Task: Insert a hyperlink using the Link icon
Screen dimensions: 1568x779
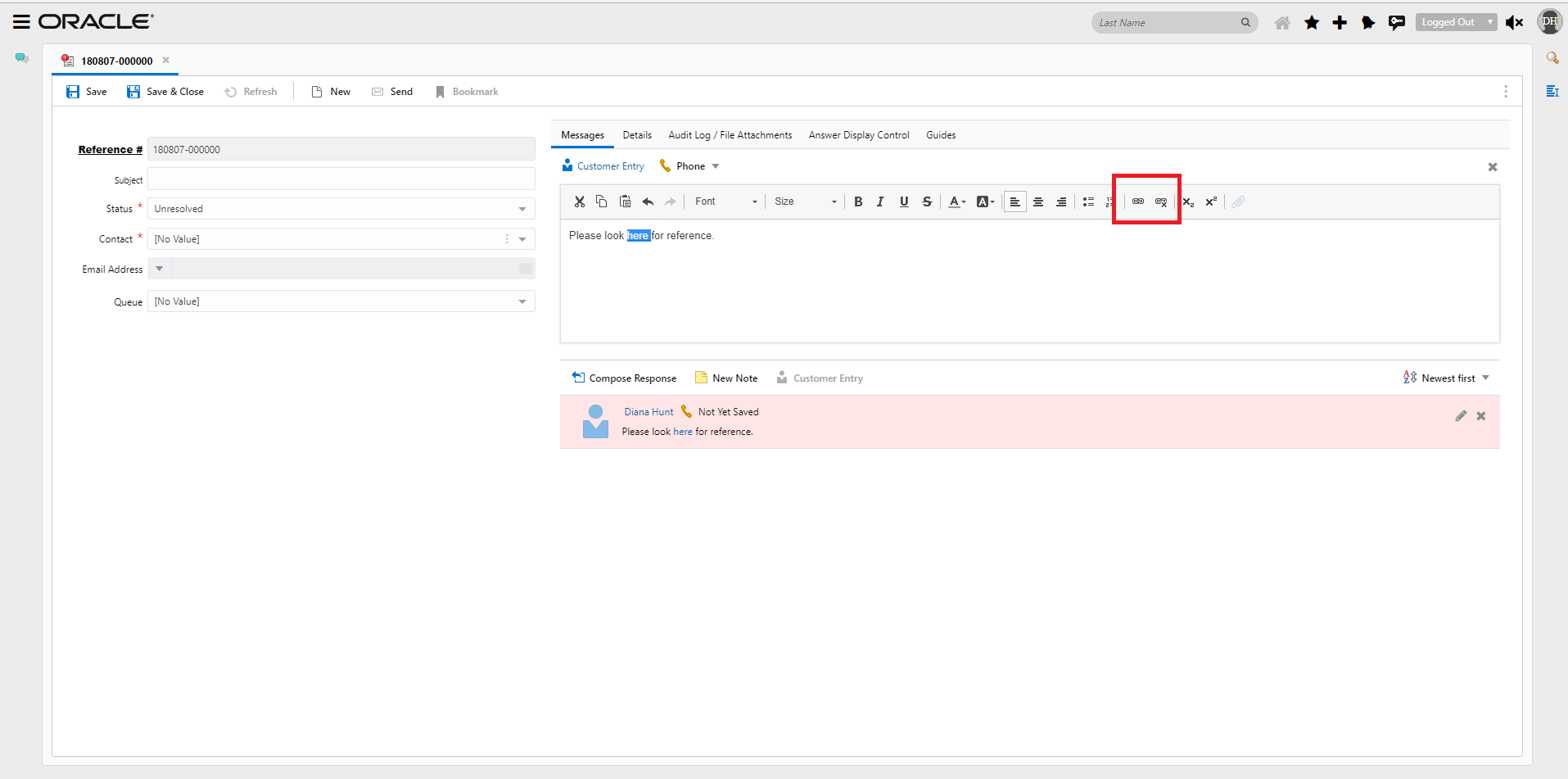Action: 1138,202
